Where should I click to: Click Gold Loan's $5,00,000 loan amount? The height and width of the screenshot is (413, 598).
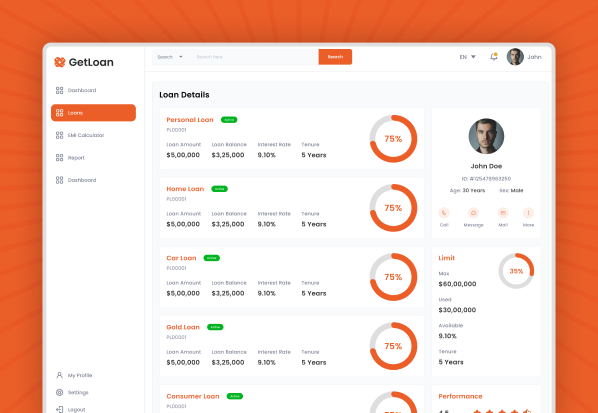pos(183,362)
